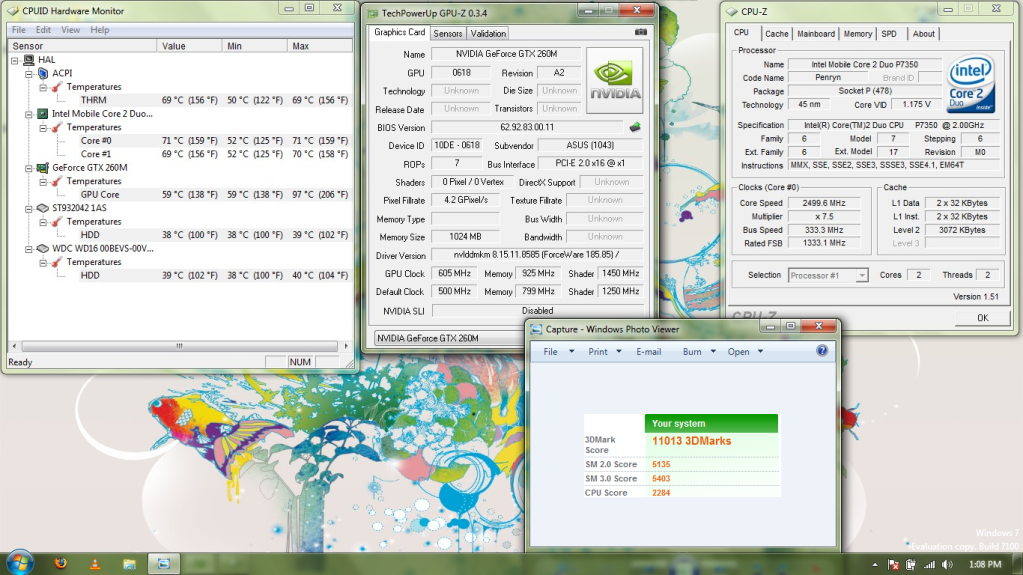
Task: Click the active Photo Viewer taskbar button
Action: point(163,563)
